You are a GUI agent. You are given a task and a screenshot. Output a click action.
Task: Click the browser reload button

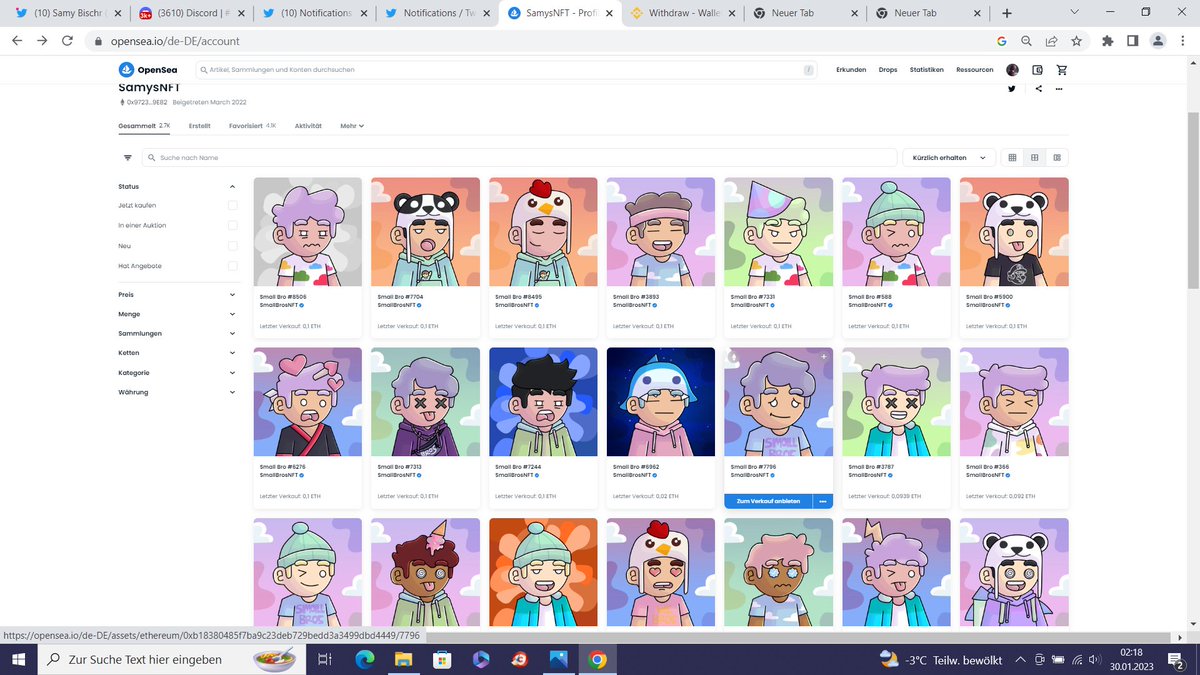(x=70, y=41)
